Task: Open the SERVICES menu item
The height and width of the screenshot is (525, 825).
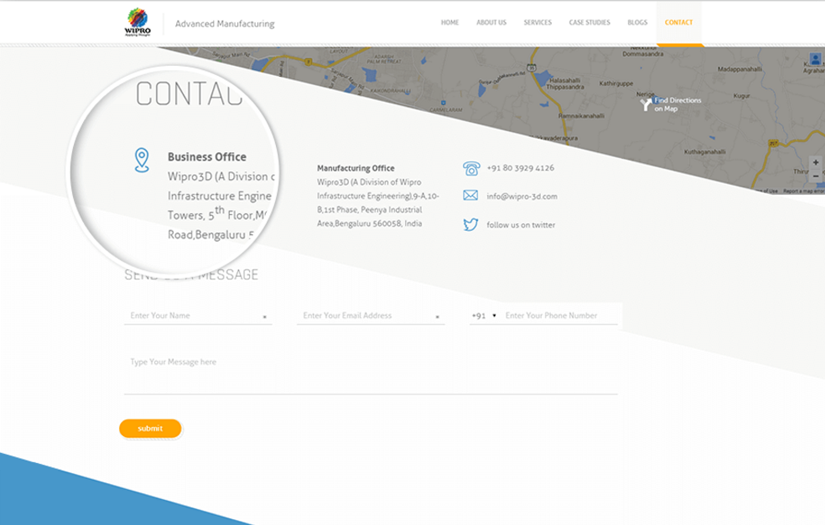Action: [538, 23]
